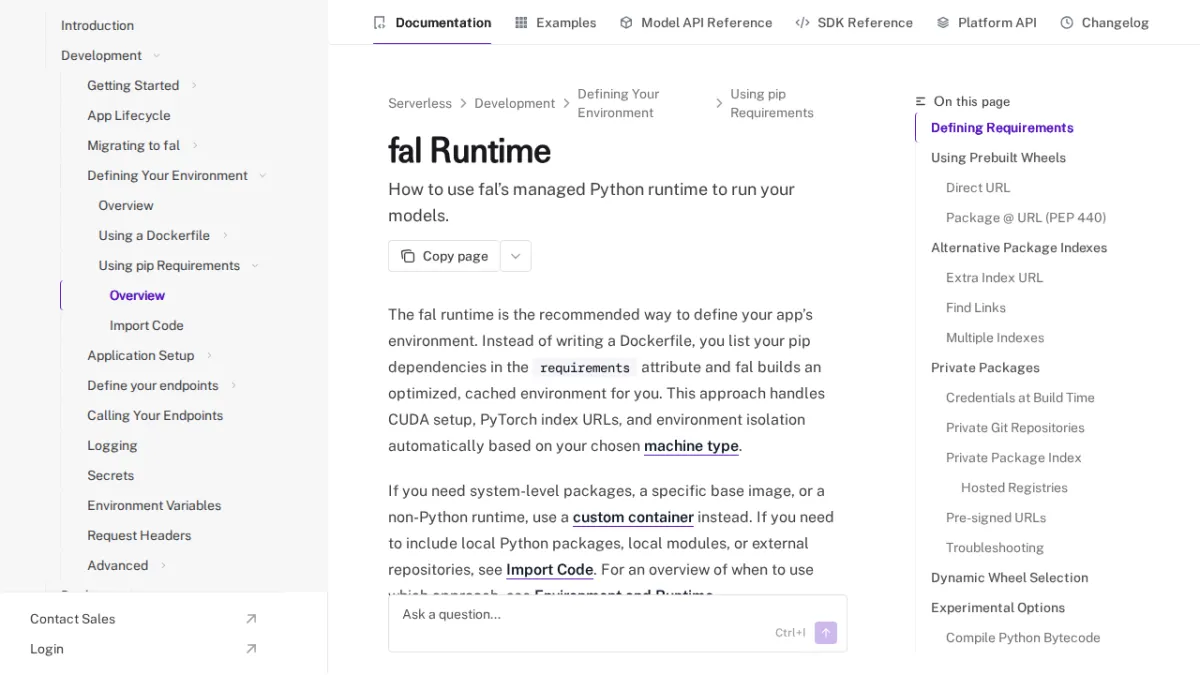This screenshot has width=1200, height=675.
Task: Go to Serverless breadcrumb
Action: (x=420, y=104)
